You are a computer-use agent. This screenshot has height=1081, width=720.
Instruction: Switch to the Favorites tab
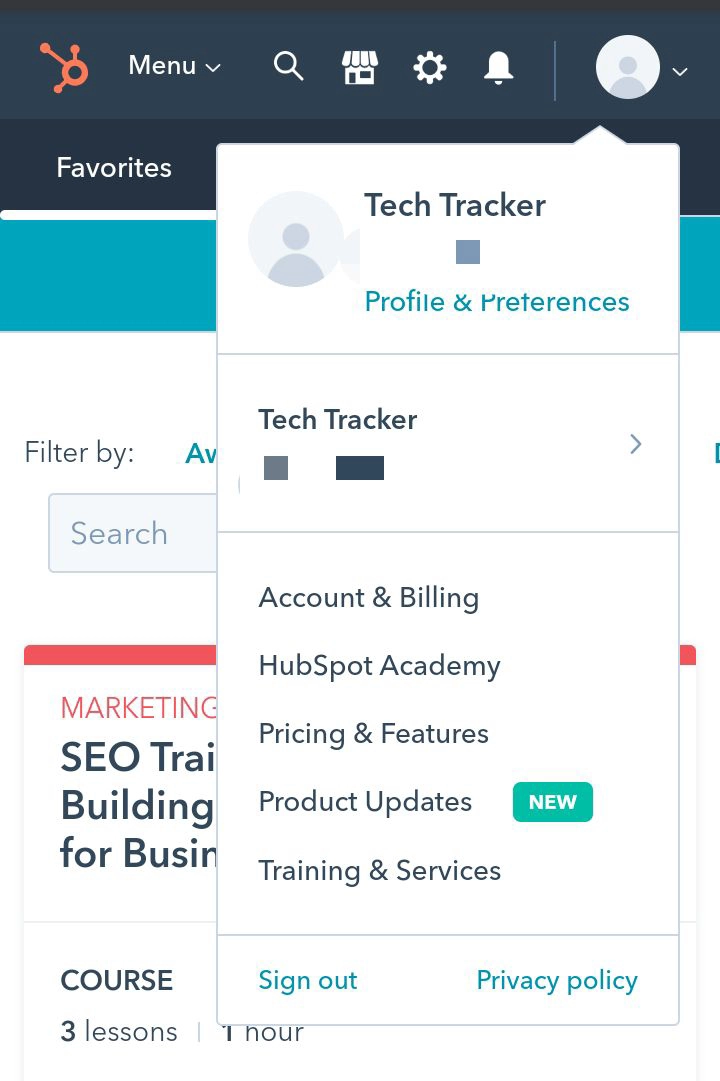[x=114, y=167]
